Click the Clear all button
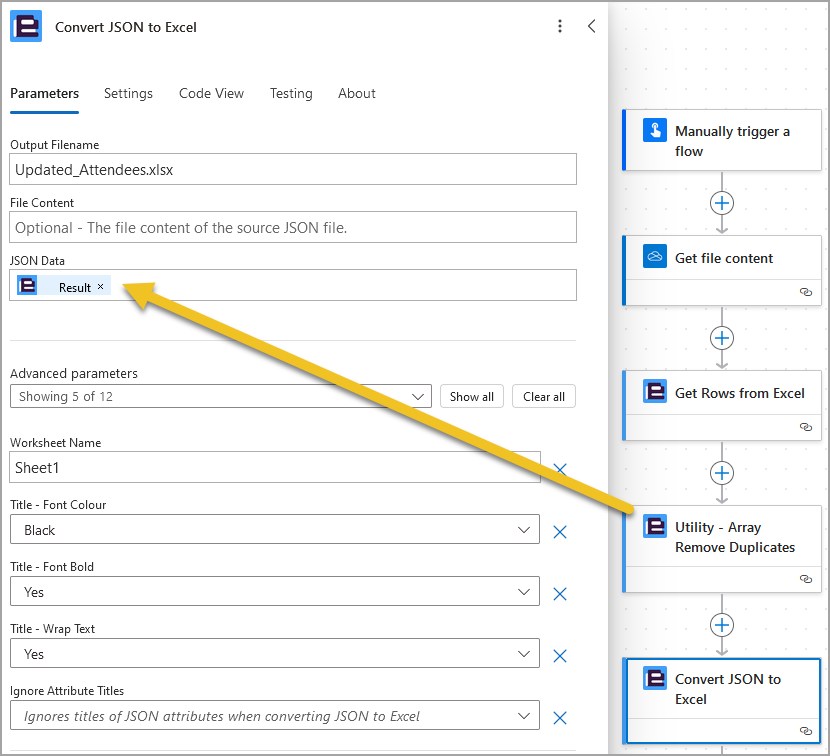Screen dimensions: 830x756 (544, 397)
